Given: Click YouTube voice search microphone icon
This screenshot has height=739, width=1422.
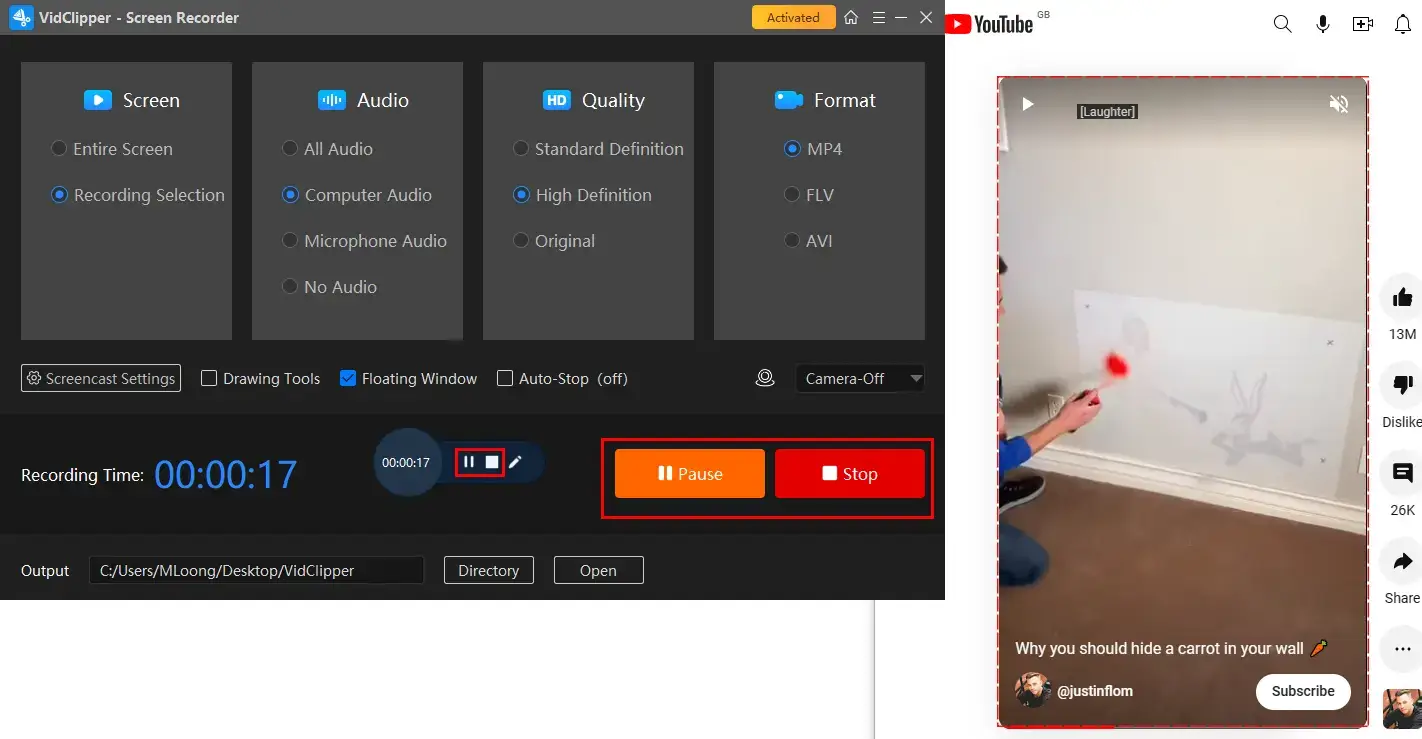Looking at the screenshot, I should click(x=1323, y=24).
